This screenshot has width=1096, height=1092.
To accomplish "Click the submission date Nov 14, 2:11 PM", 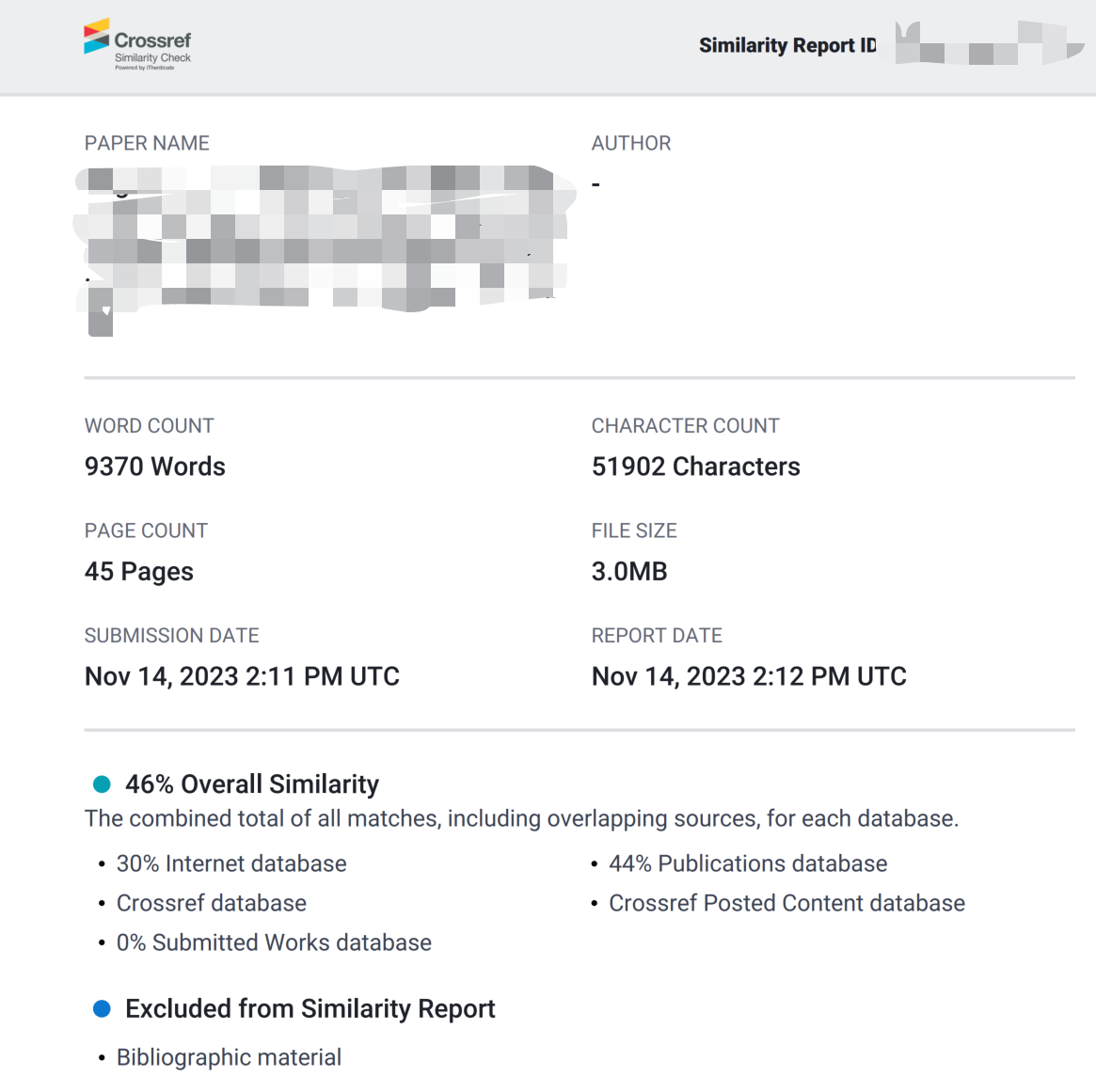I will 242,676.
